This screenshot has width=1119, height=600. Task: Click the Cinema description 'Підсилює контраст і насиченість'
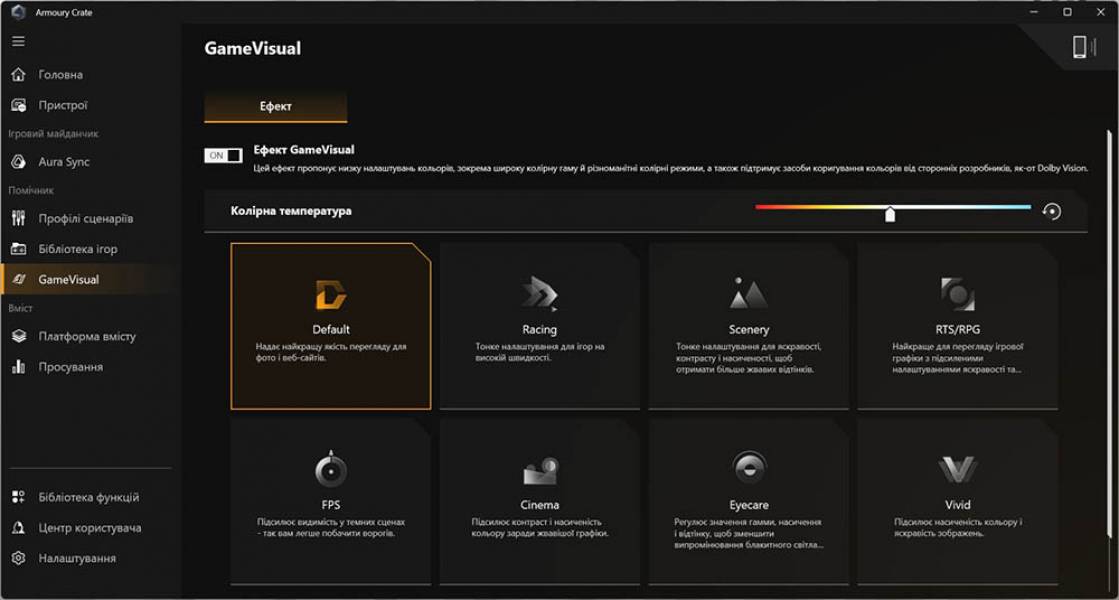point(540,528)
